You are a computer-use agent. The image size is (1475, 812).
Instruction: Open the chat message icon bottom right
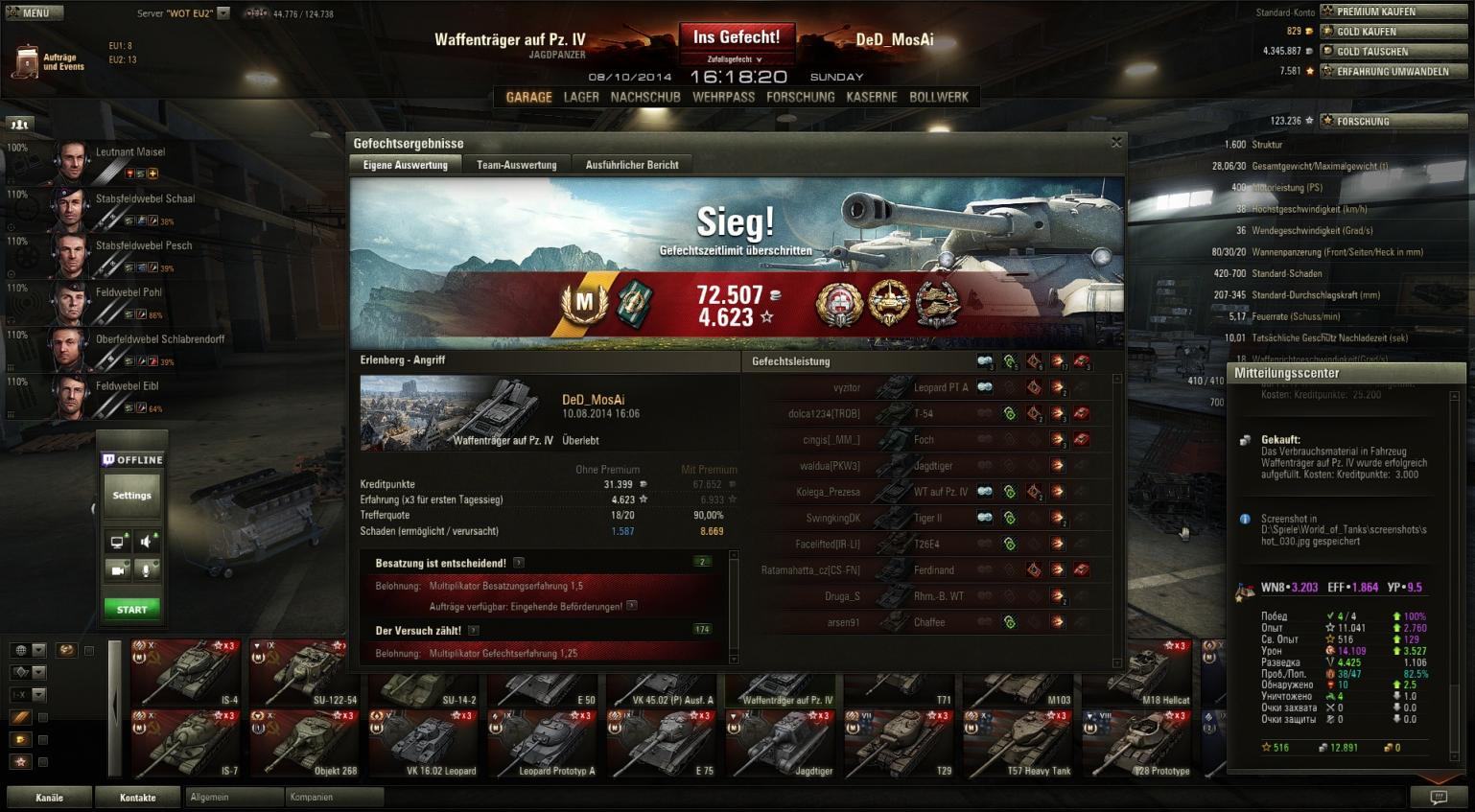[1439, 797]
